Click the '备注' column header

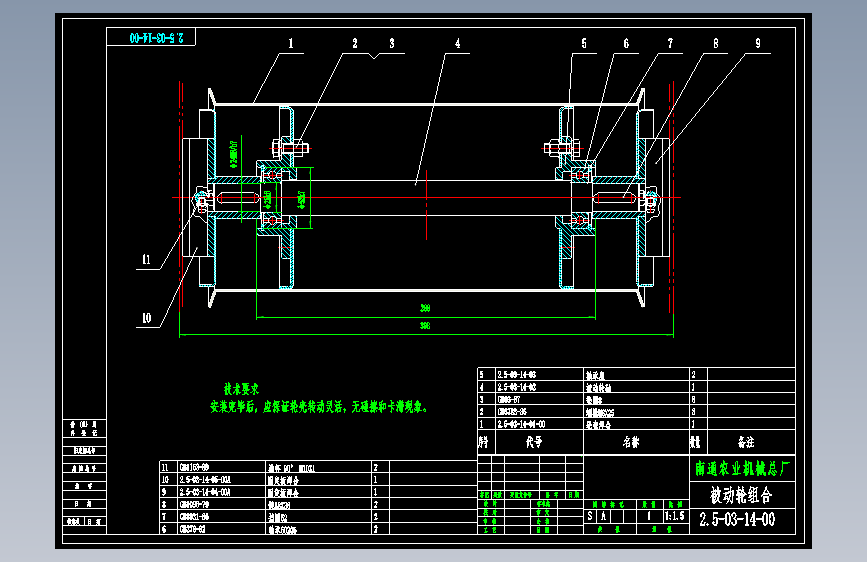[x=746, y=442]
